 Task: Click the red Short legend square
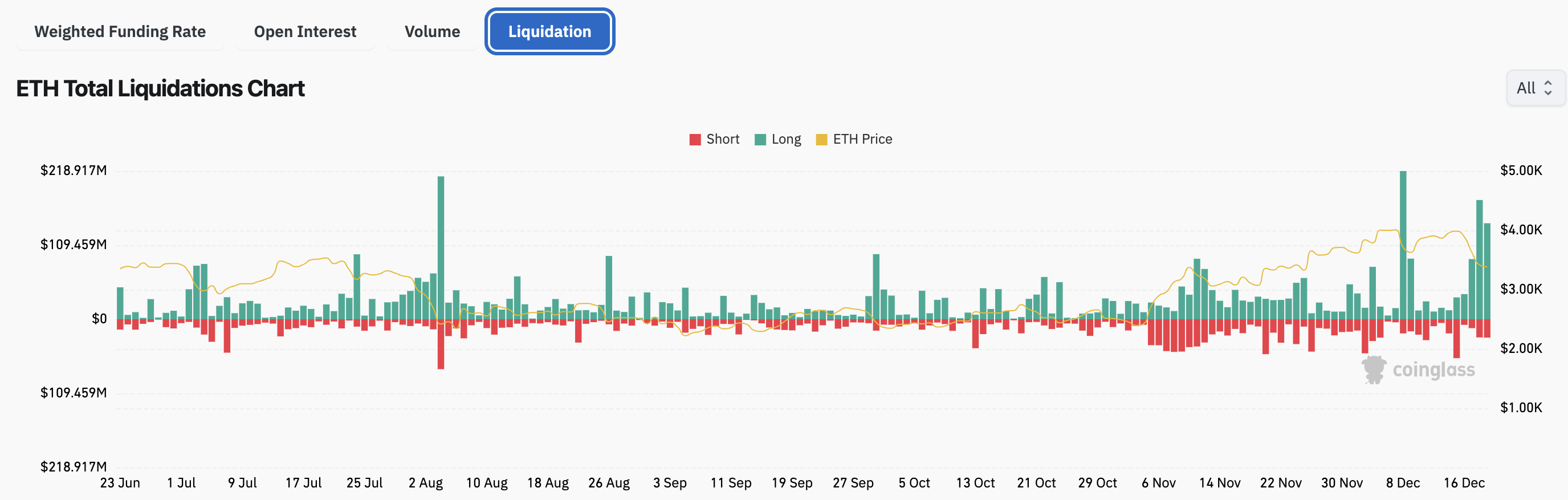pos(695,140)
